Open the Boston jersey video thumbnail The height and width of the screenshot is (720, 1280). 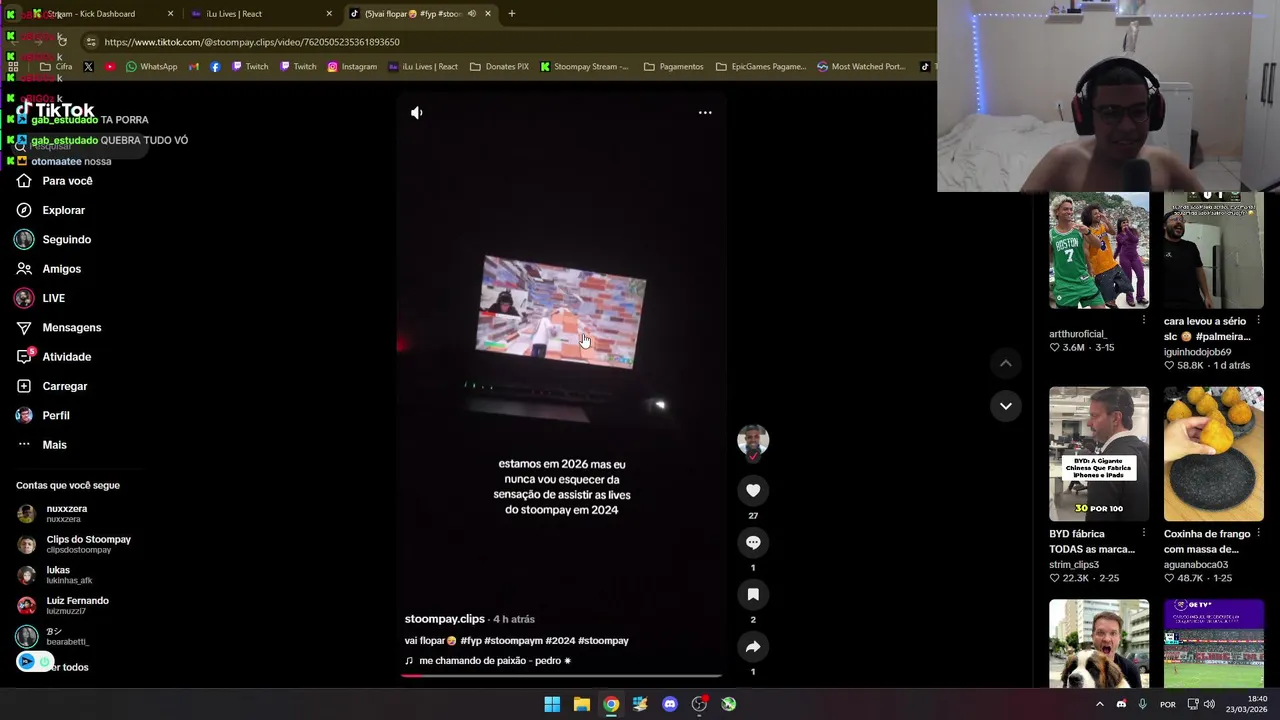[1099, 250]
